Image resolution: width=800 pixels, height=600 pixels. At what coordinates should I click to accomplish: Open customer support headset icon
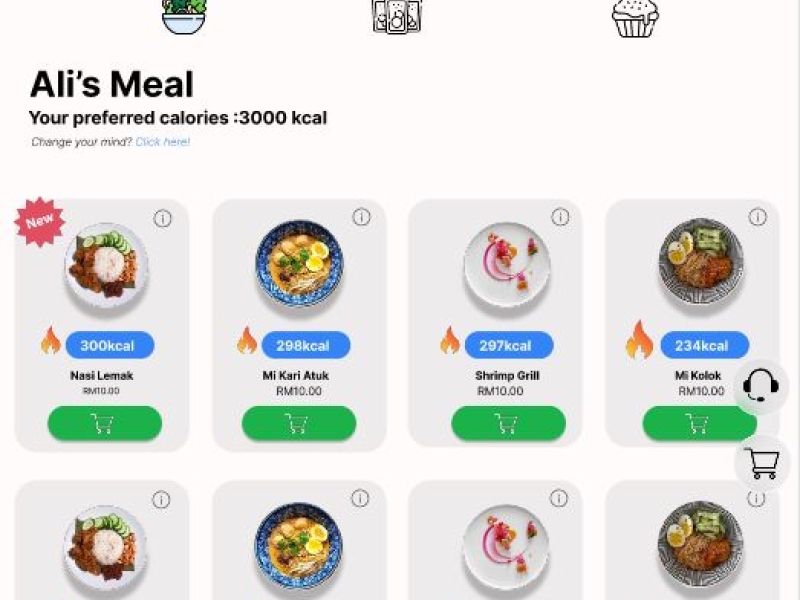coord(761,386)
